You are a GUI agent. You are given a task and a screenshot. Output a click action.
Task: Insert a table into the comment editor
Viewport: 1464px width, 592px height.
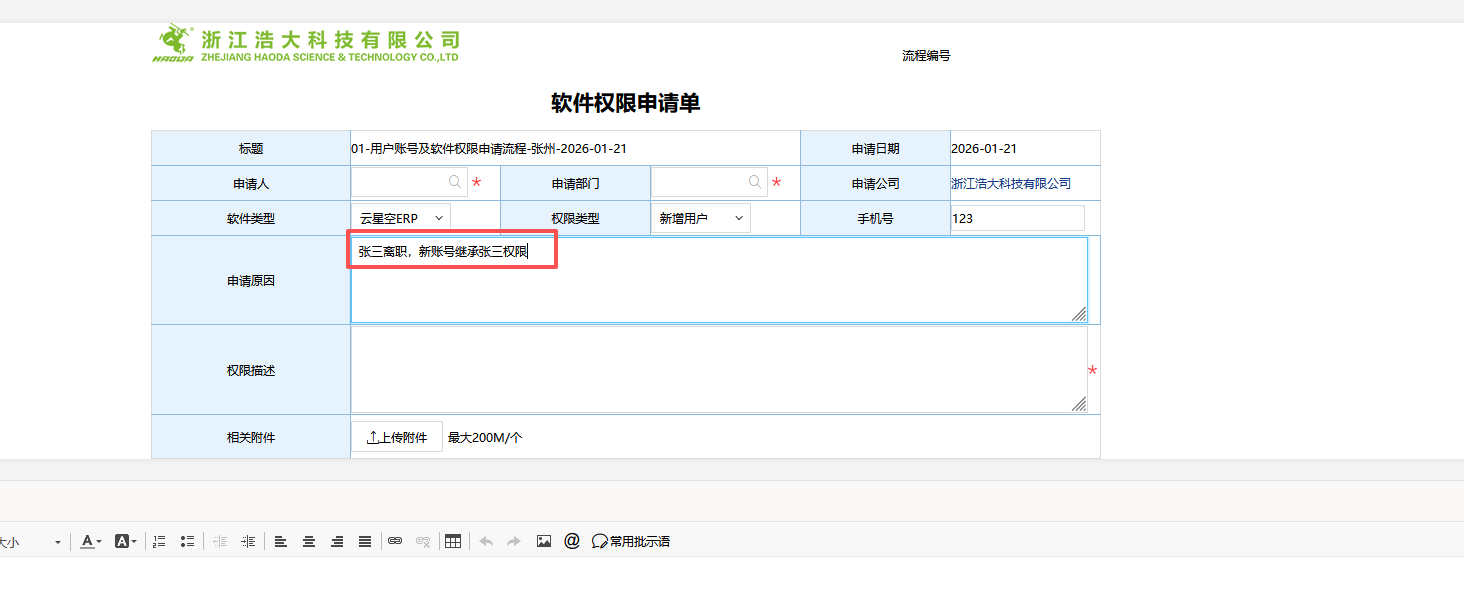(452, 541)
